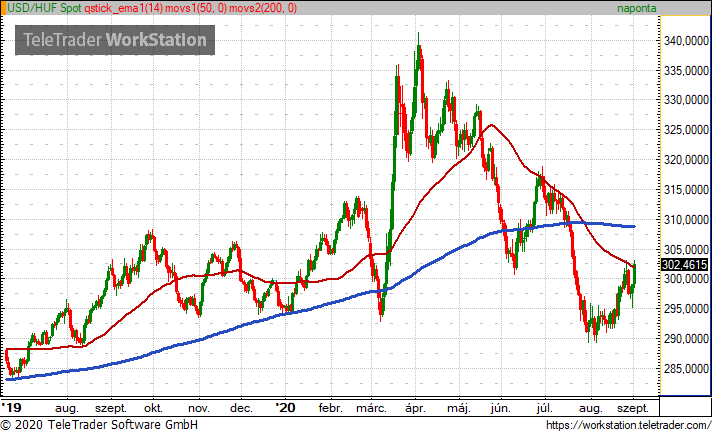The width and height of the screenshot is (712, 434).
Task: Click the 'júl.' time axis label
Action: point(545,408)
